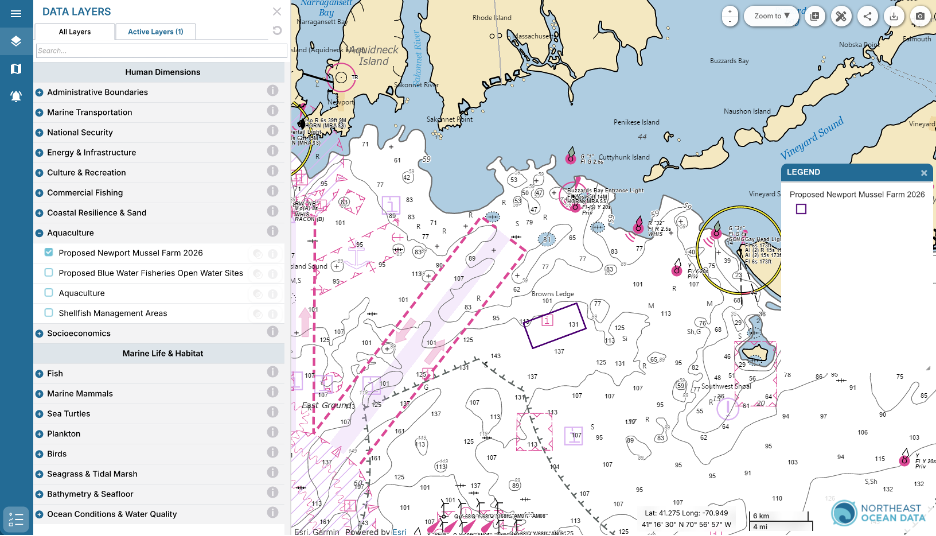Image resolution: width=936 pixels, height=536 pixels.
Task: Open the map/basemap sidebar icon
Action: pyautogui.click(x=16, y=69)
